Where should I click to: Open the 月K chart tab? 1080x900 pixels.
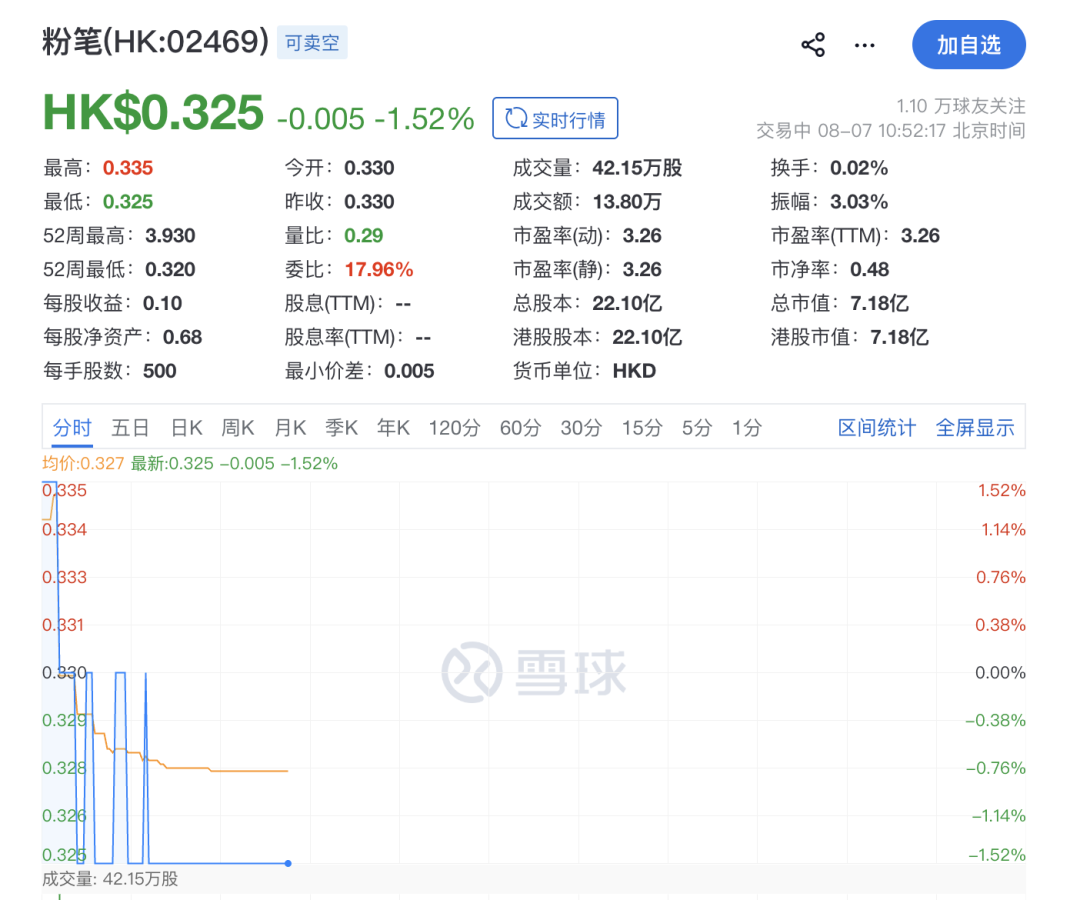pyautogui.click(x=290, y=428)
